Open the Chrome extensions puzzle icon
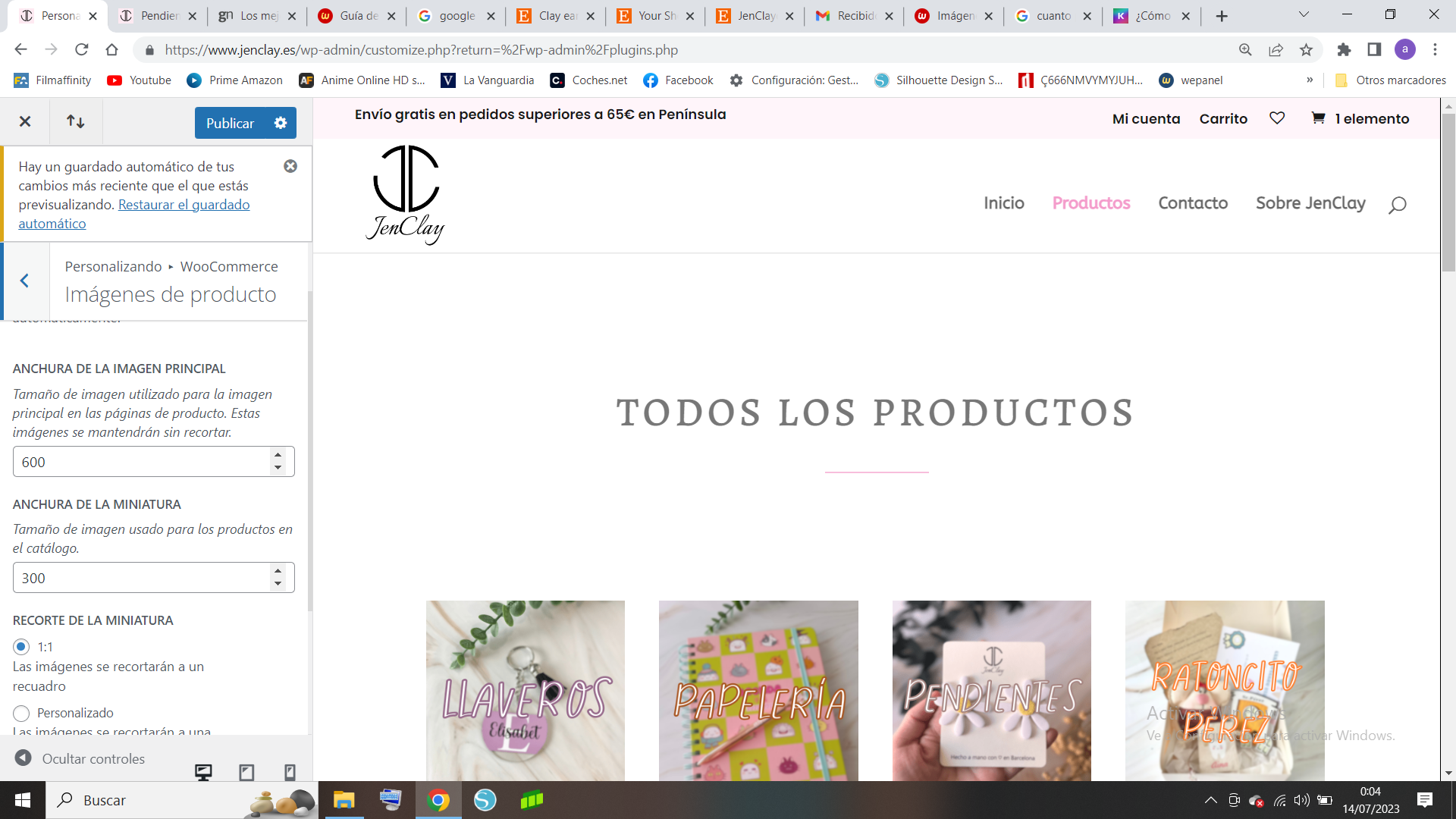Image resolution: width=1456 pixels, height=819 pixels. [1344, 49]
